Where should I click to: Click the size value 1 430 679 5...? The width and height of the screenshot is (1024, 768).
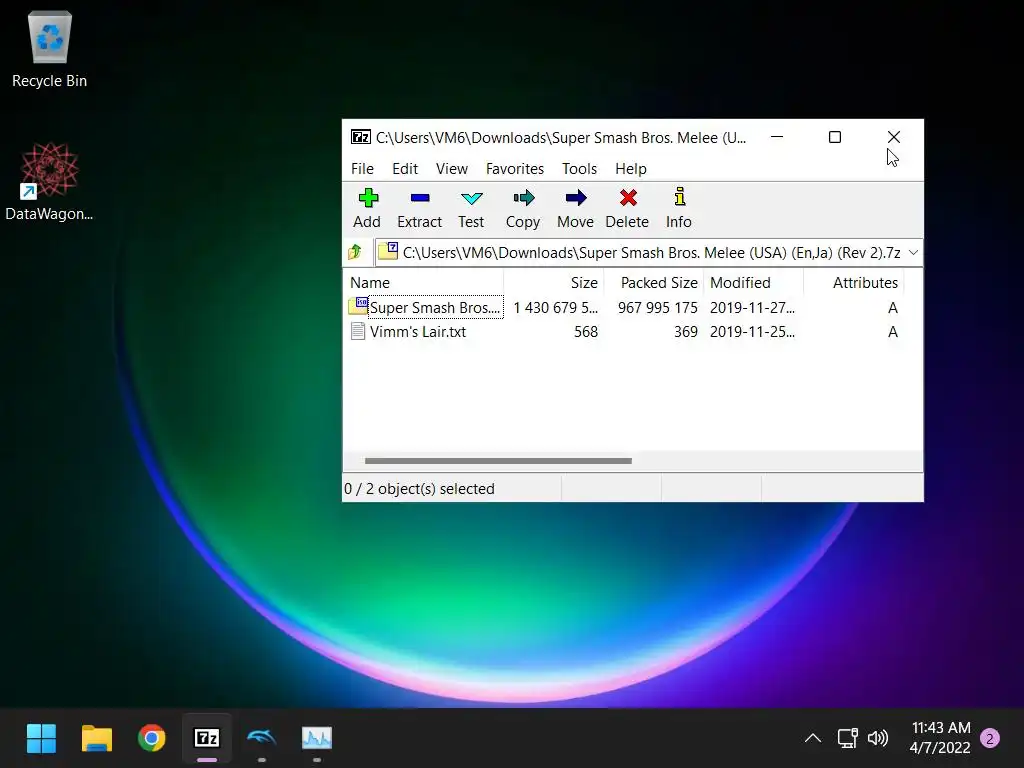[x=556, y=308]
